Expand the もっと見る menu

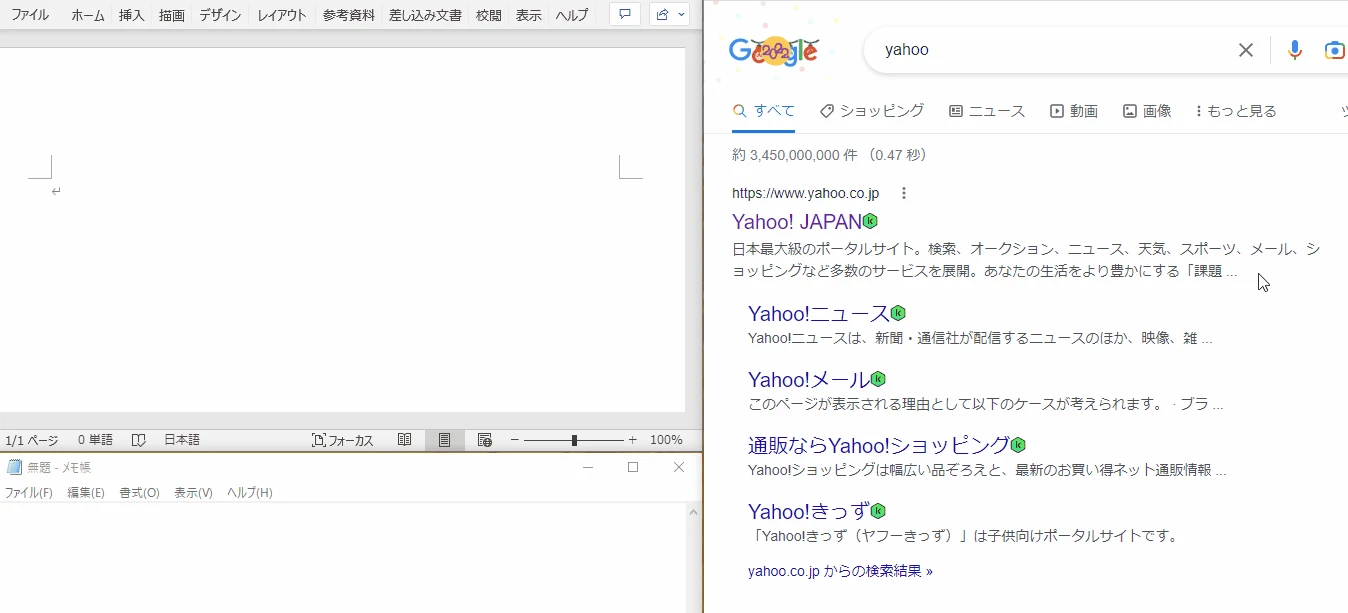pyautogui.click(x=1237, y=111)
